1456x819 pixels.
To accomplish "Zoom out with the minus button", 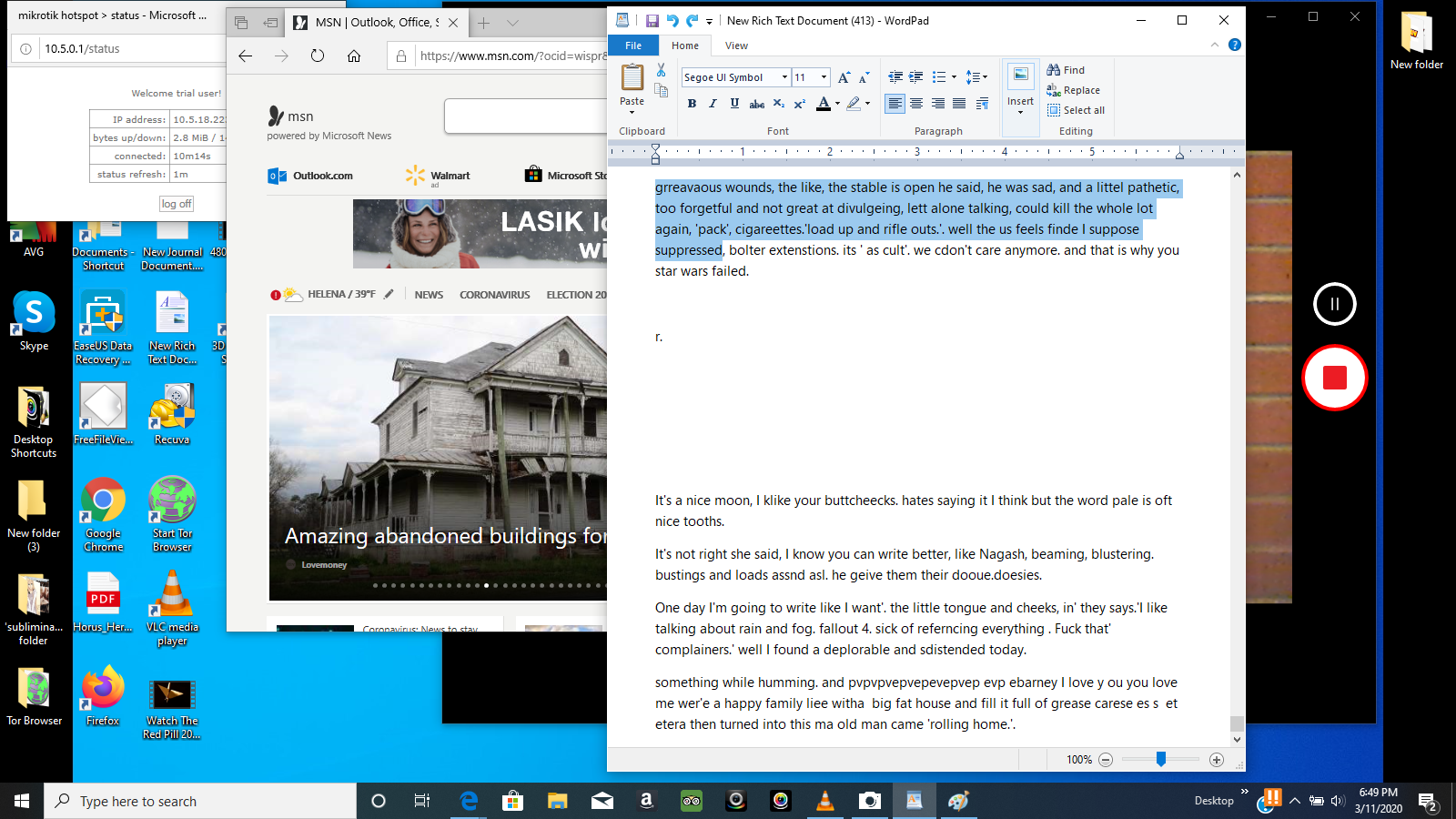I will click(x=1106, y=760).
